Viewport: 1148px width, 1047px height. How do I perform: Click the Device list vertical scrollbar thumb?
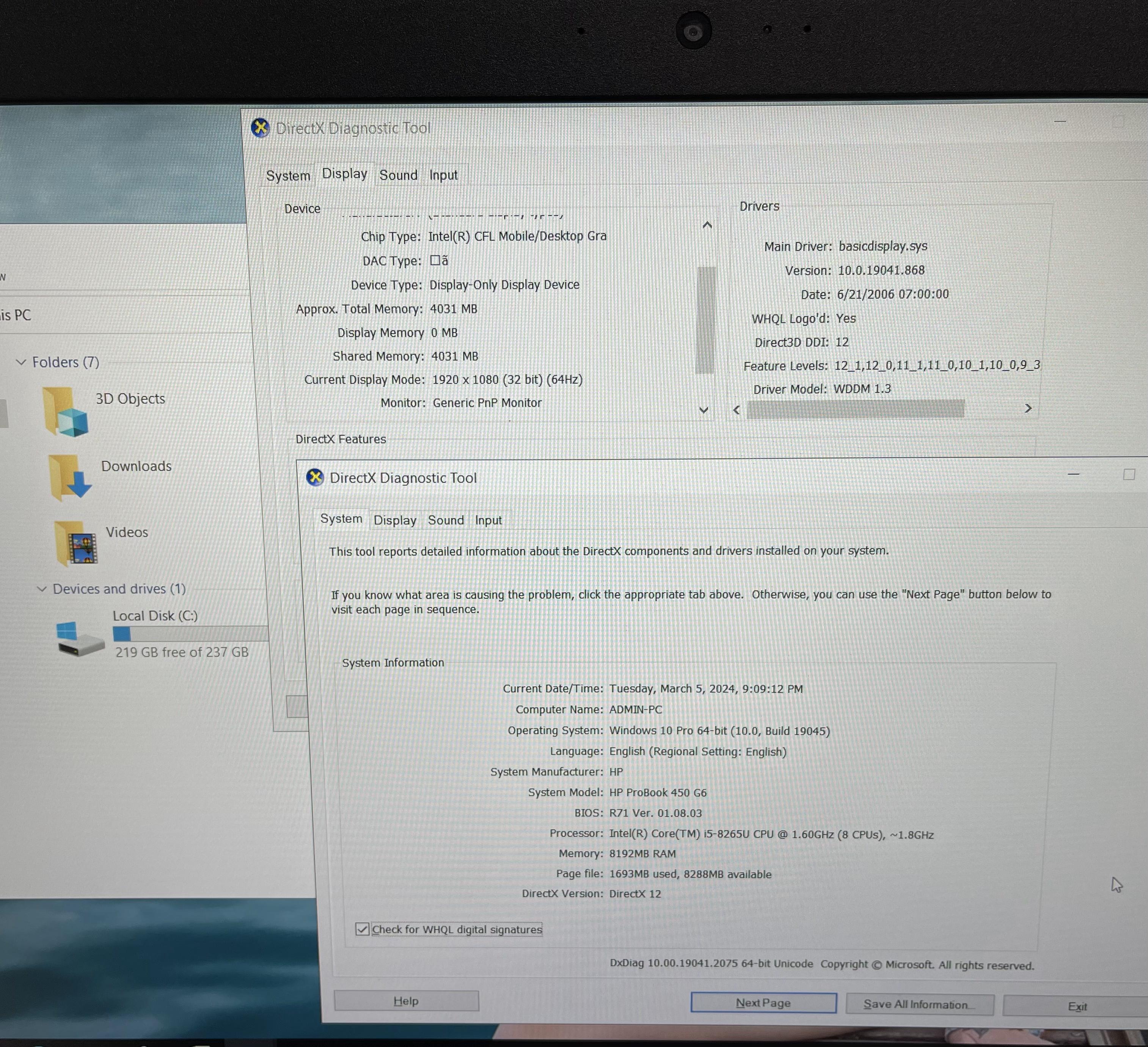[706, 319]
